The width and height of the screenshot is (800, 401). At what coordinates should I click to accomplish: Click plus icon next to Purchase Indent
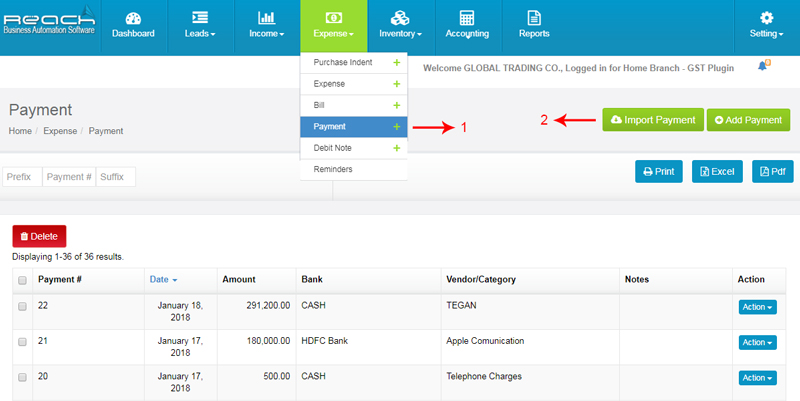tap(396, 63)
